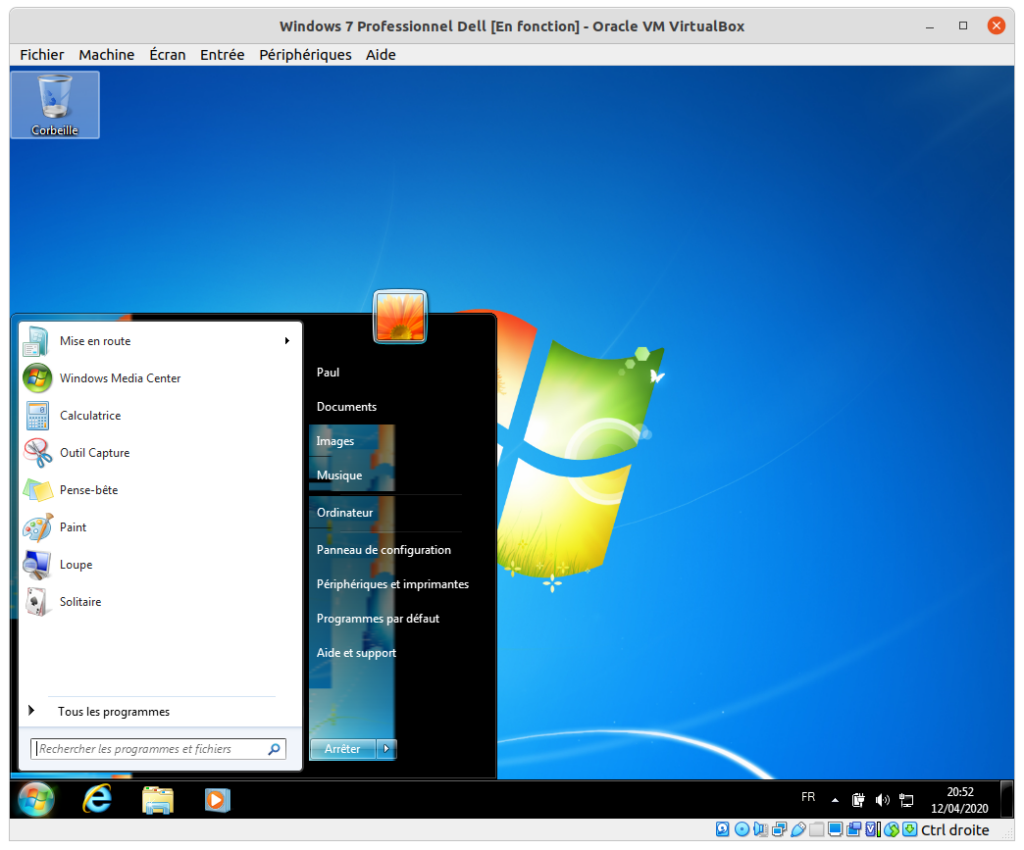Screen dimensions: 1024x850
Task: Open the Fichier menu
Action: click(42, 55)
